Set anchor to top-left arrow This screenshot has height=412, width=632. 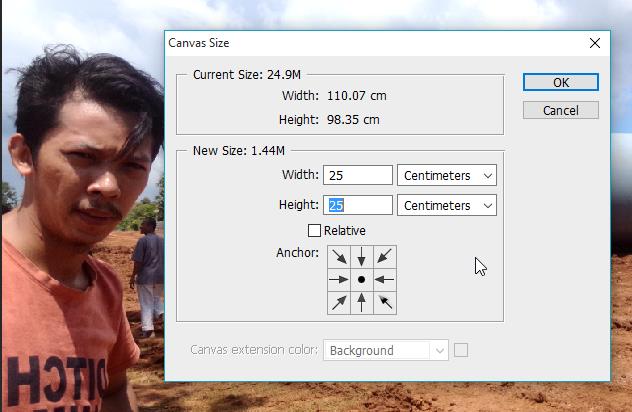point(339,257)
